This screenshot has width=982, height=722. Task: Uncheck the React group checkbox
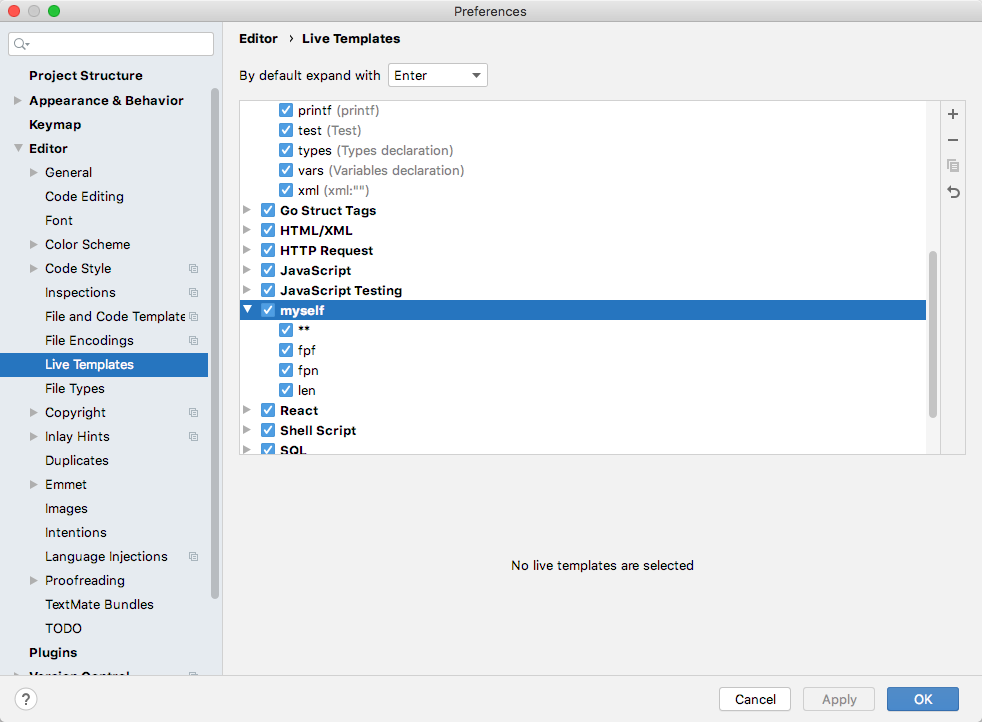(268, 410)
